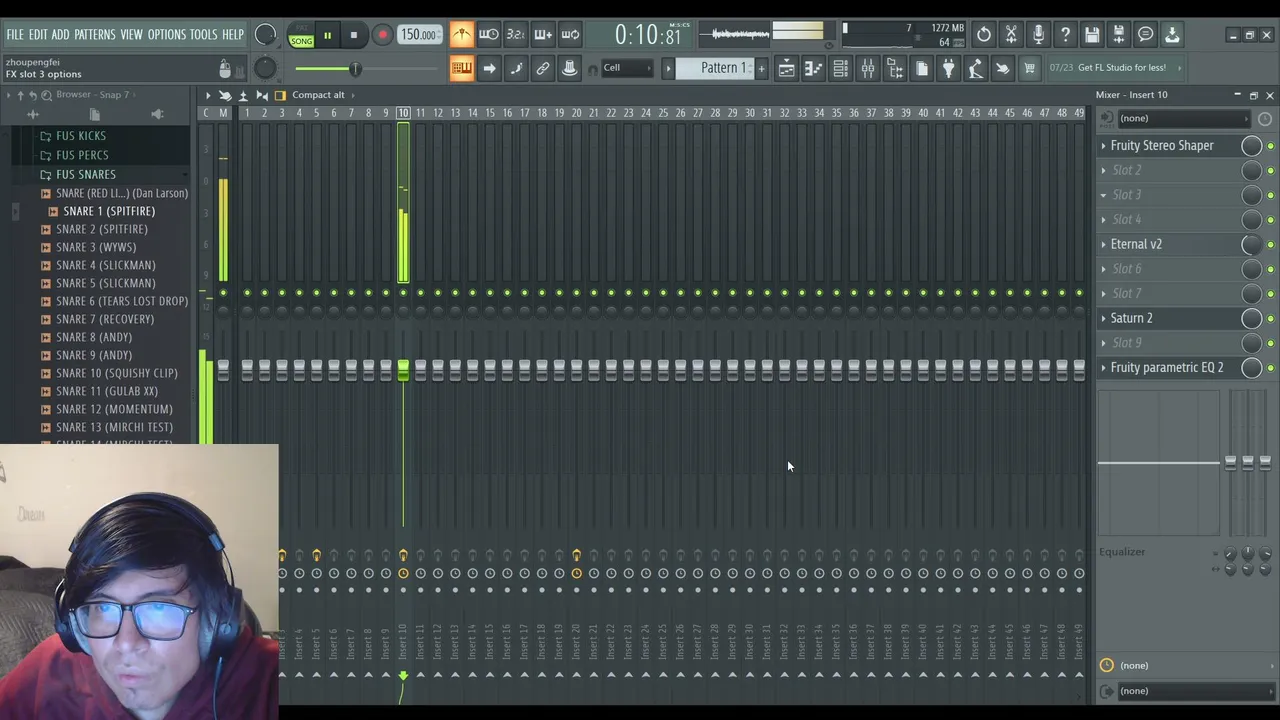
Task: Open the Fruity Stereo Shaper plugin
Action: click(x=1162, y=146)
